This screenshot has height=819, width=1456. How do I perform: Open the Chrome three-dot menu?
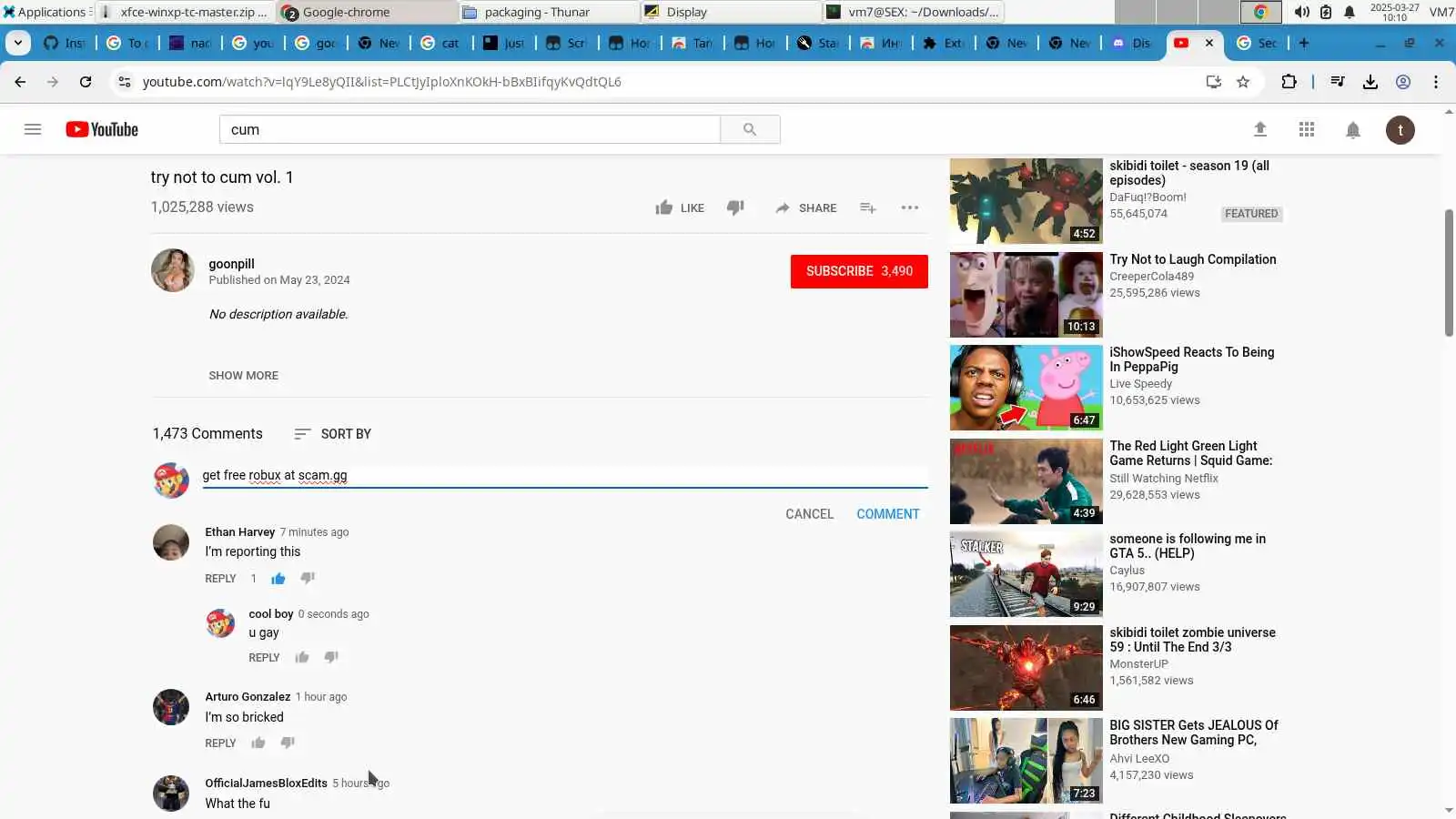(x=1436, y=82)
